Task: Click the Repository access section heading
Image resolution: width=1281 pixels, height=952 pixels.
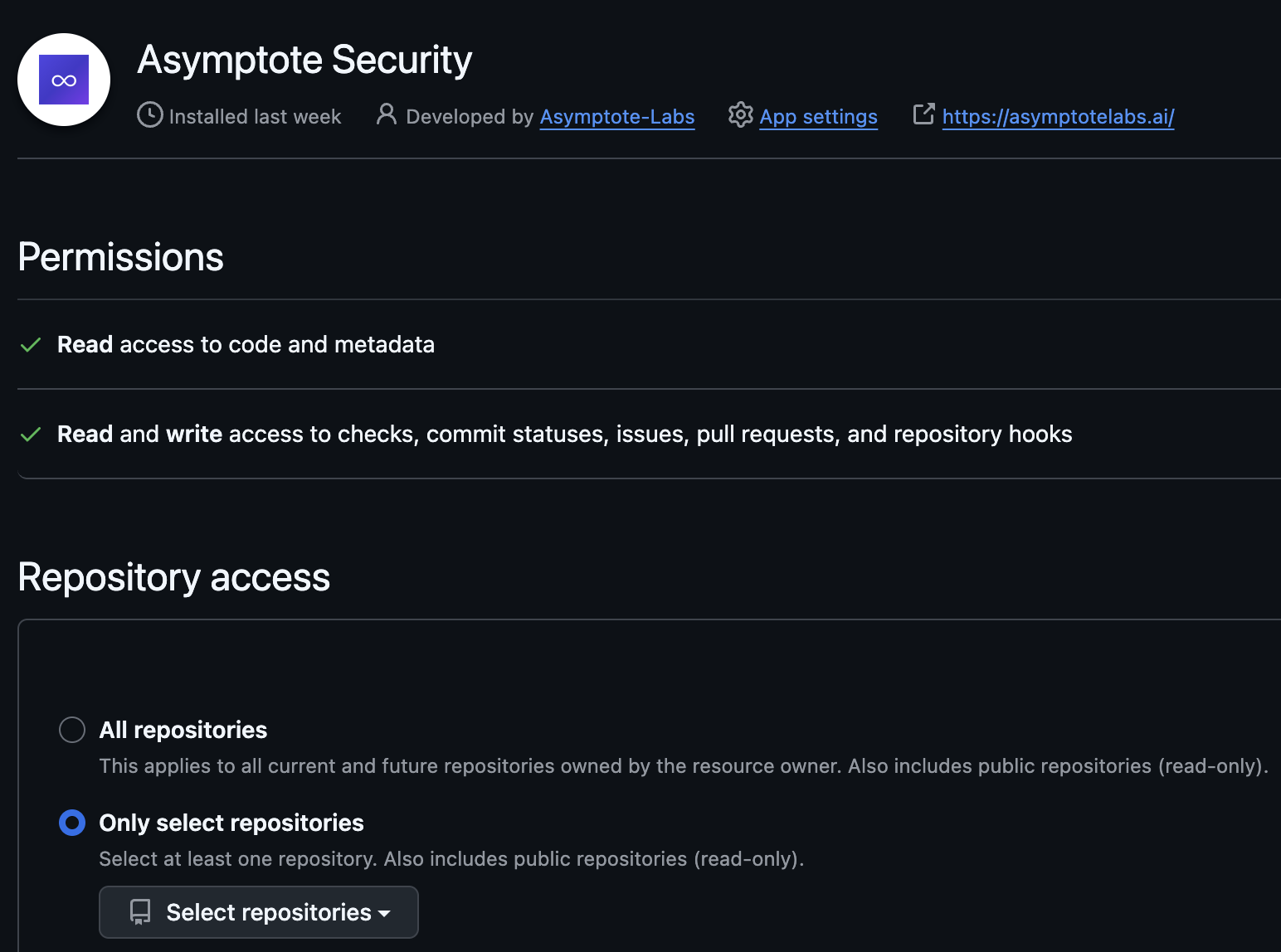Action: [x=174, y=577]
